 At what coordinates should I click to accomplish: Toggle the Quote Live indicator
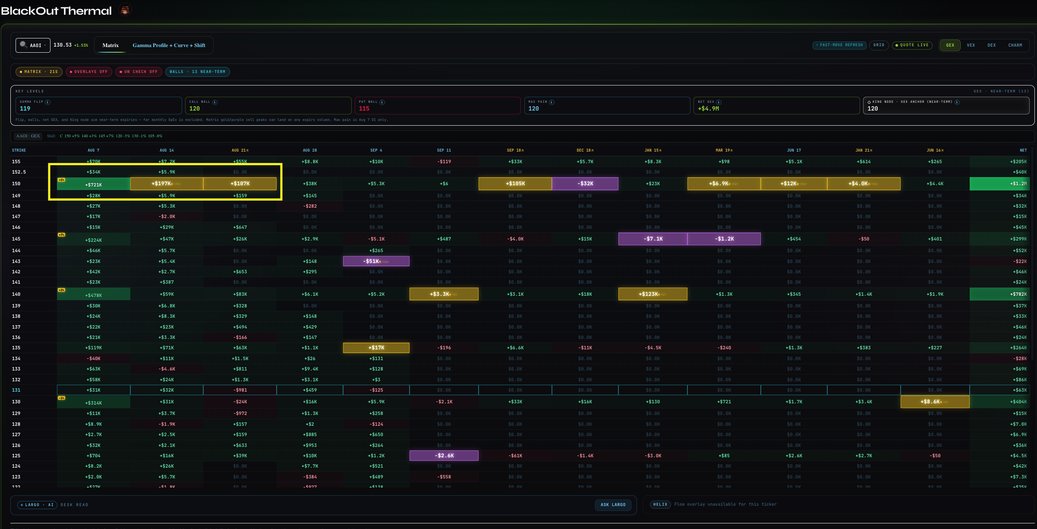point(912,45)
